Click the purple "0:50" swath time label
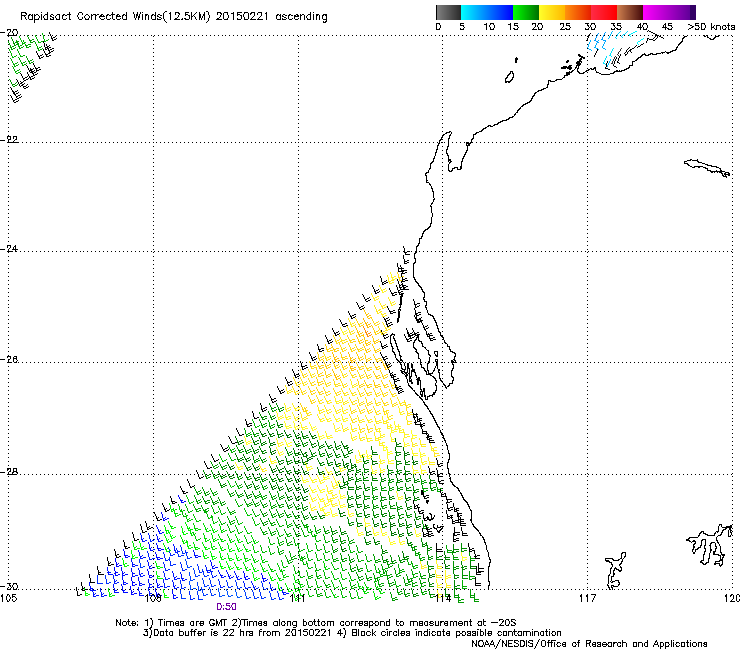 tap(227, 607)
